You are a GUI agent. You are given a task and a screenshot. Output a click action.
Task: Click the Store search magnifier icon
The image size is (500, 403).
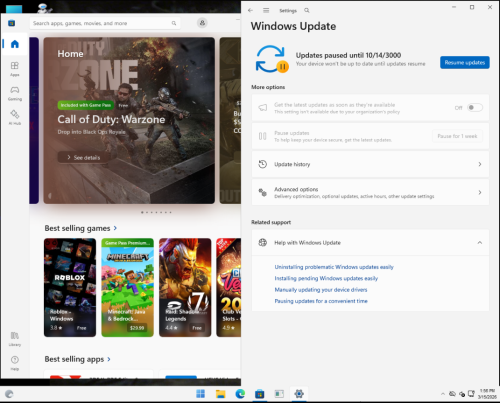[174, 23]
